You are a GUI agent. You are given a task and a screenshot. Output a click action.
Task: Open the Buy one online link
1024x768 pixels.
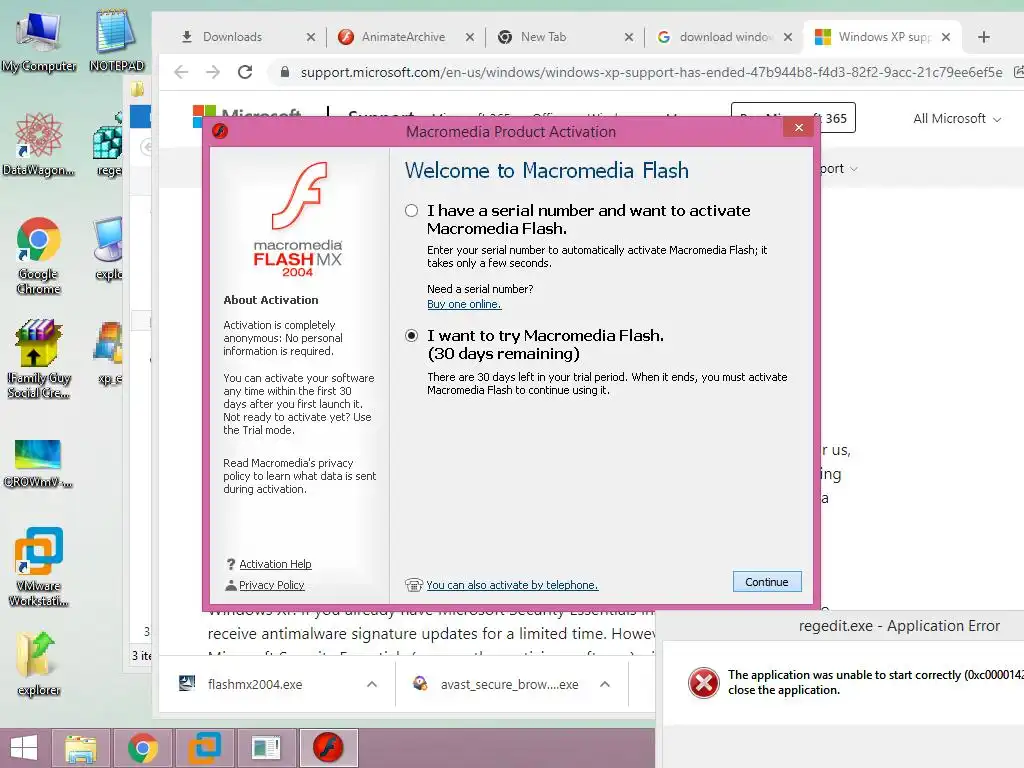(464, 304)
